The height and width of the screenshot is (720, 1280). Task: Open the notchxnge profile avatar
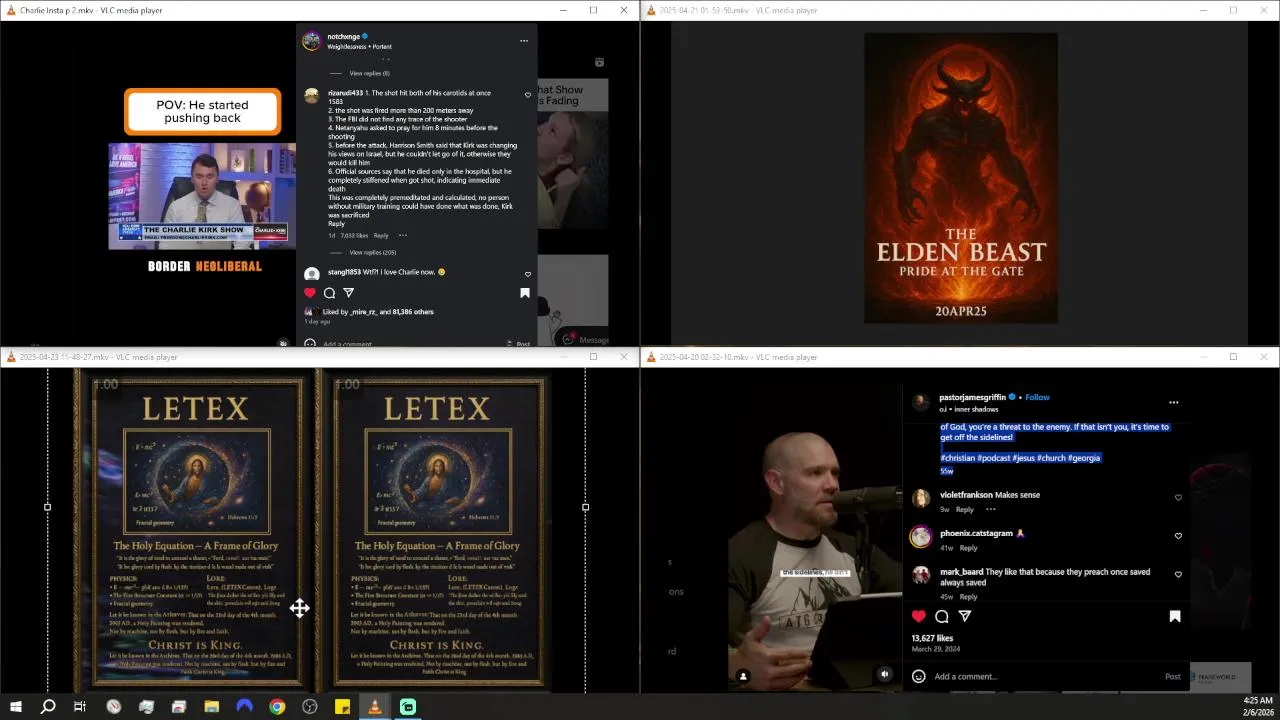click(311, 41)
